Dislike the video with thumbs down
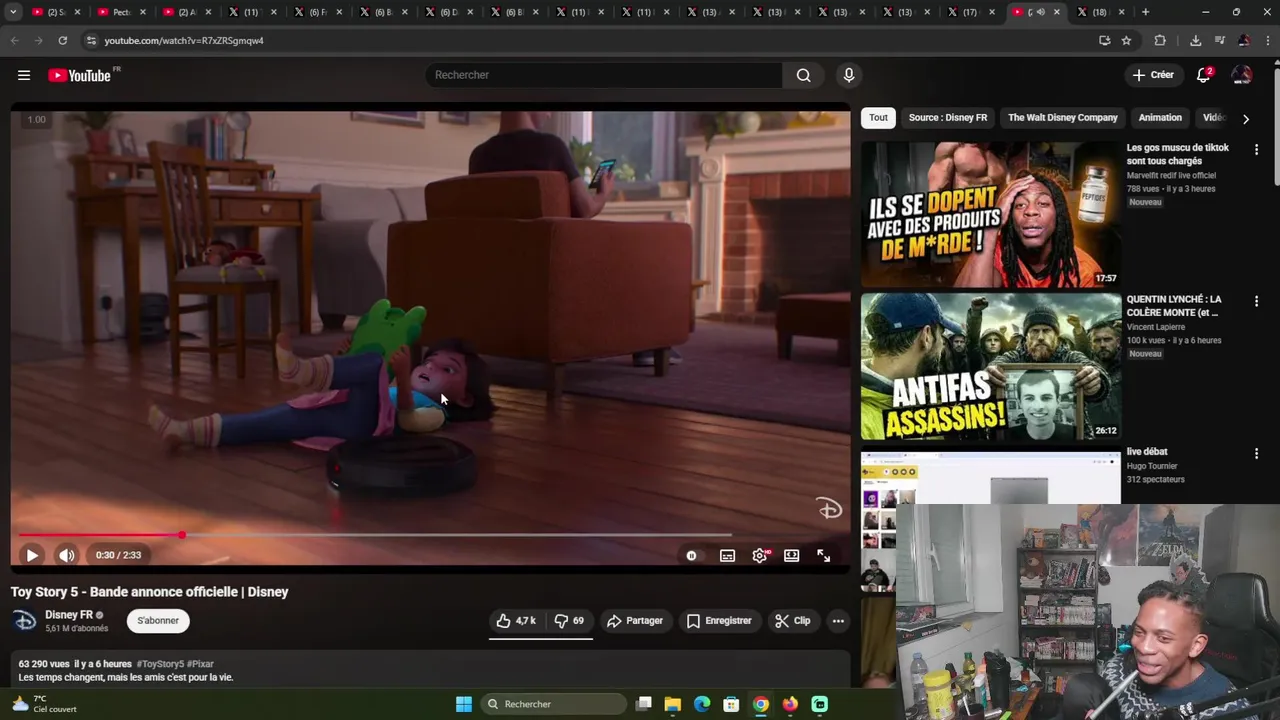This screenshot has width=1280, height=720. (x=569, y=621)
